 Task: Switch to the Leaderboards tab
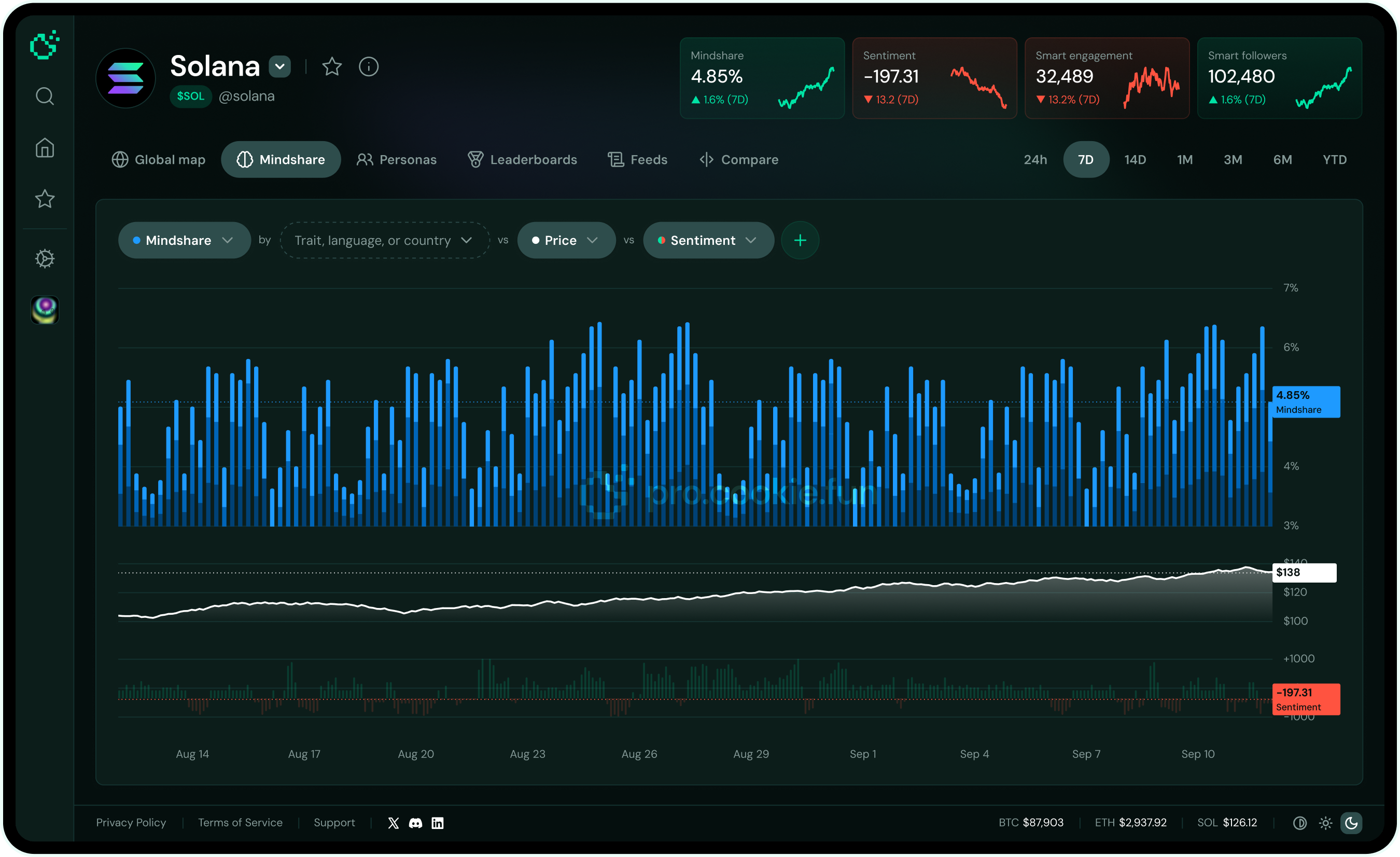click(x=522, y=160)
